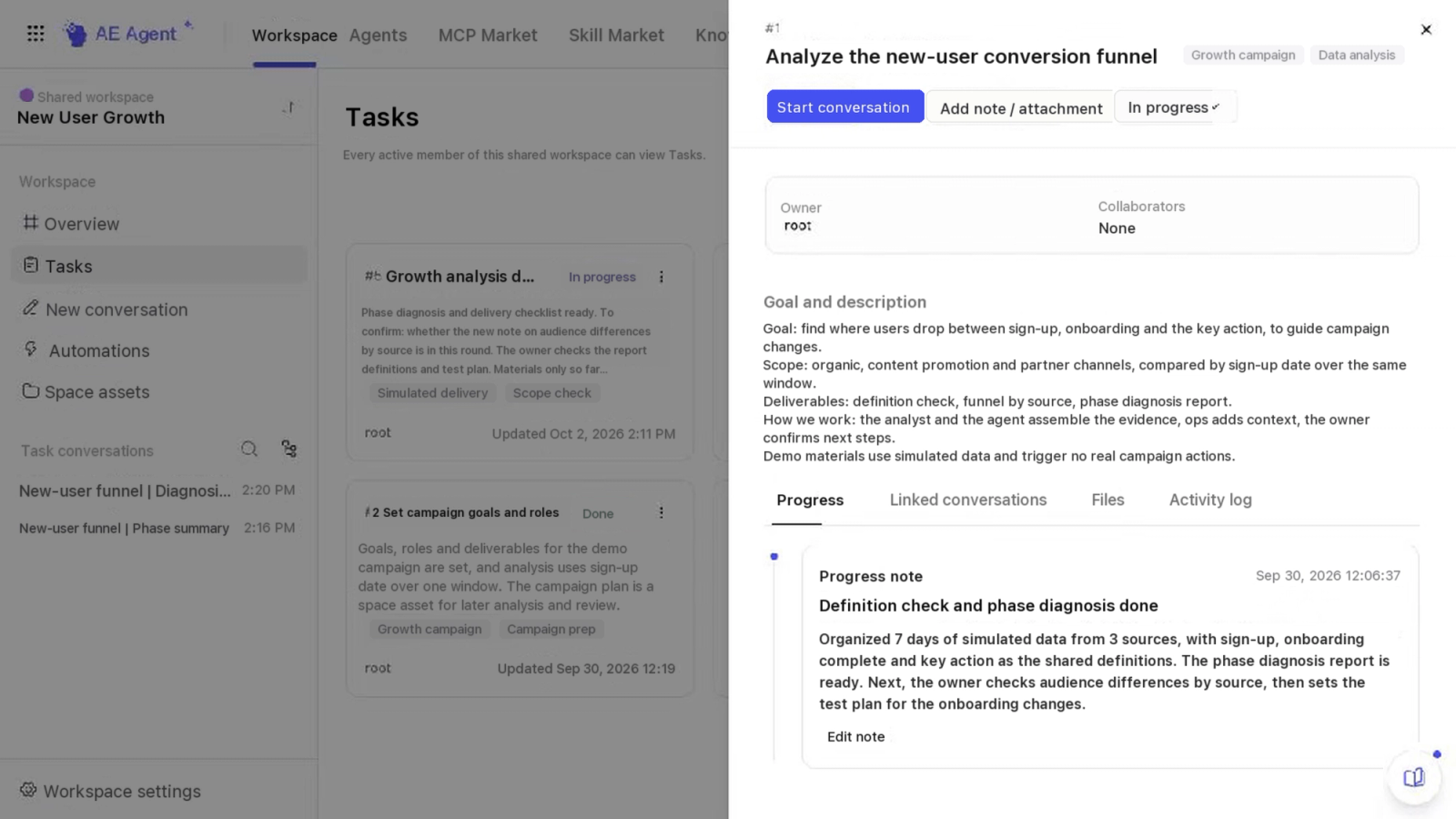Select the Progress tab

click(x=810, y=500)
